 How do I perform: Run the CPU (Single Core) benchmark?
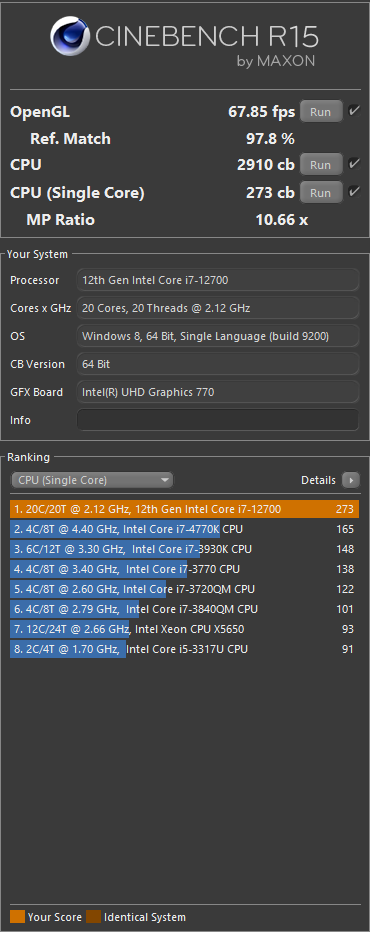321,193
